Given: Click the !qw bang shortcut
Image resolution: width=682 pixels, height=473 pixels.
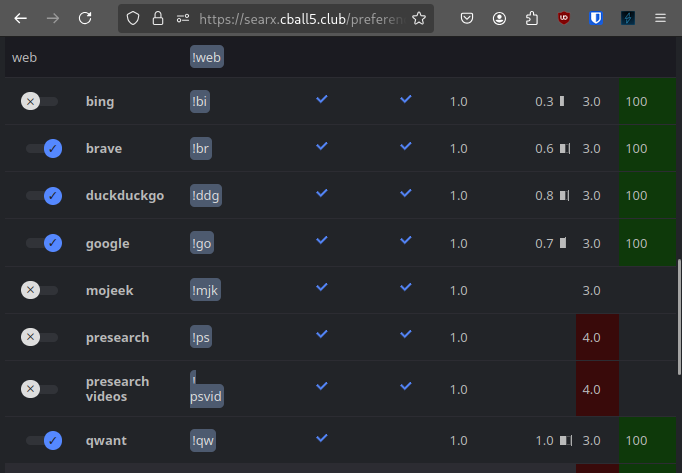Looking at the screenshot, I should point(203,440).
